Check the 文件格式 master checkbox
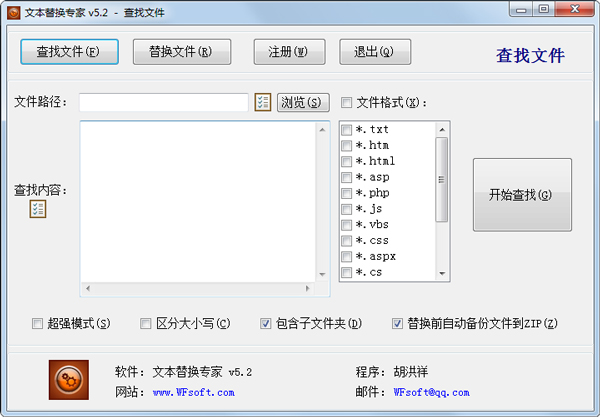 [346, 102]
